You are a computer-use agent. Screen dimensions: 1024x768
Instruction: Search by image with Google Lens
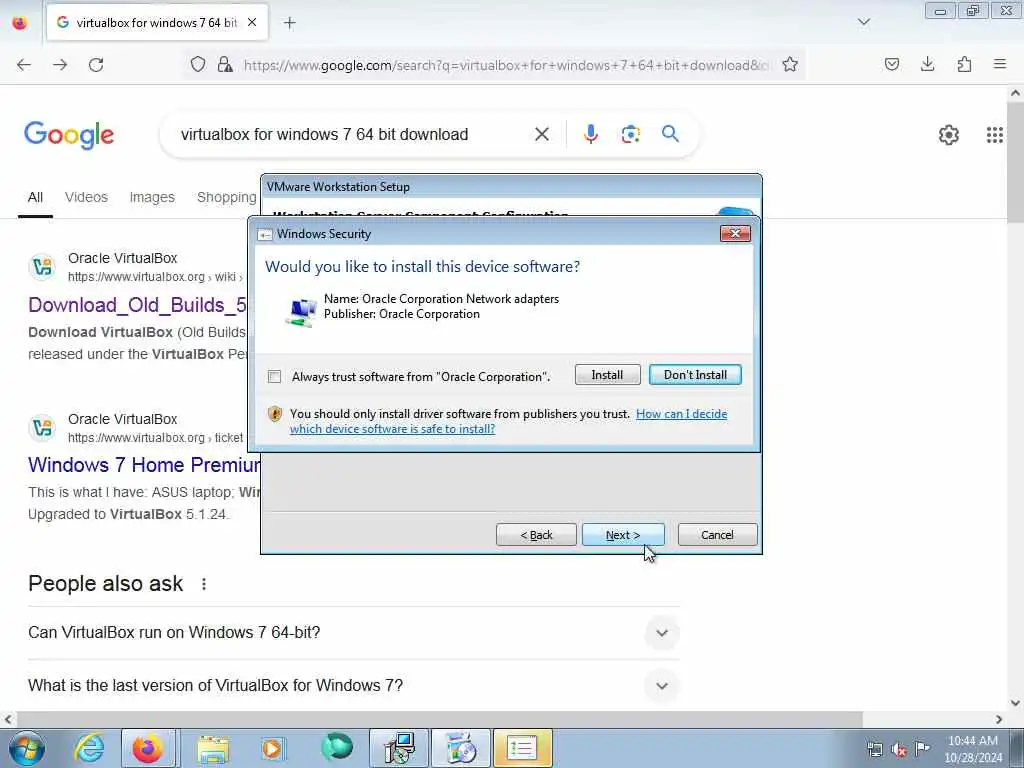click(x=630, y=135)
